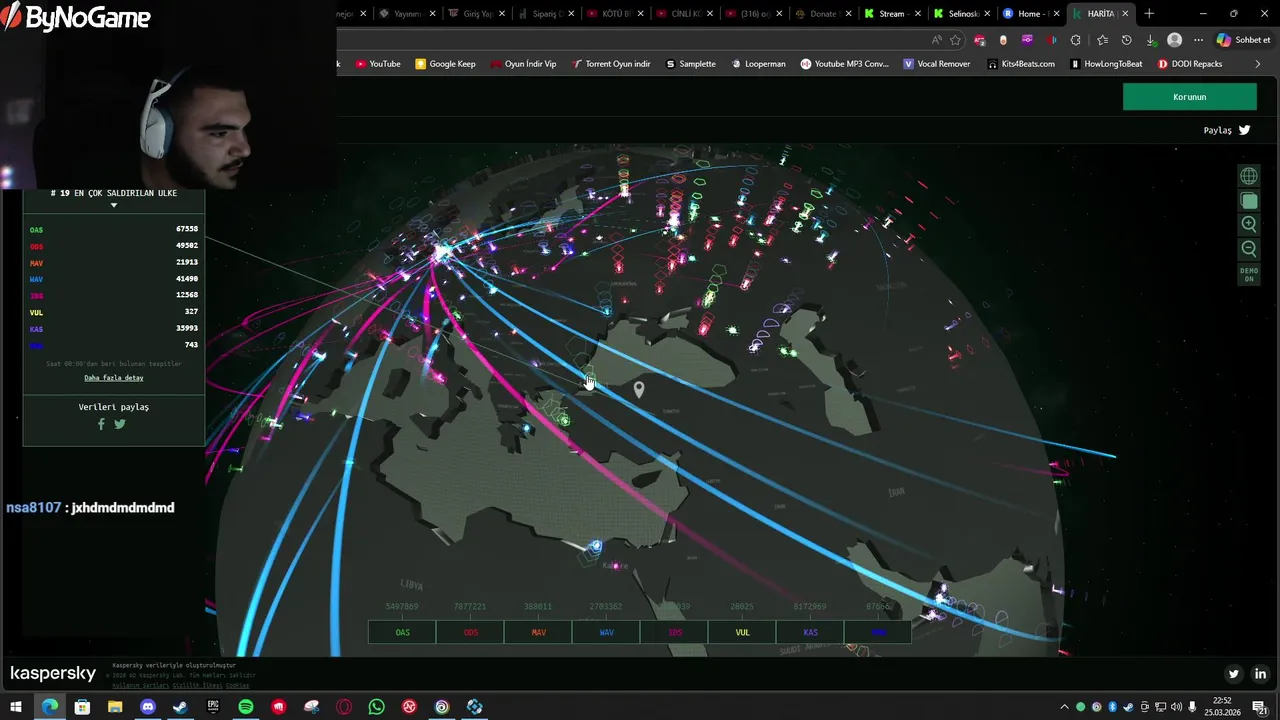
Task: Toggle the ODS filter in the bottom bar
Action: coord(470,632)
